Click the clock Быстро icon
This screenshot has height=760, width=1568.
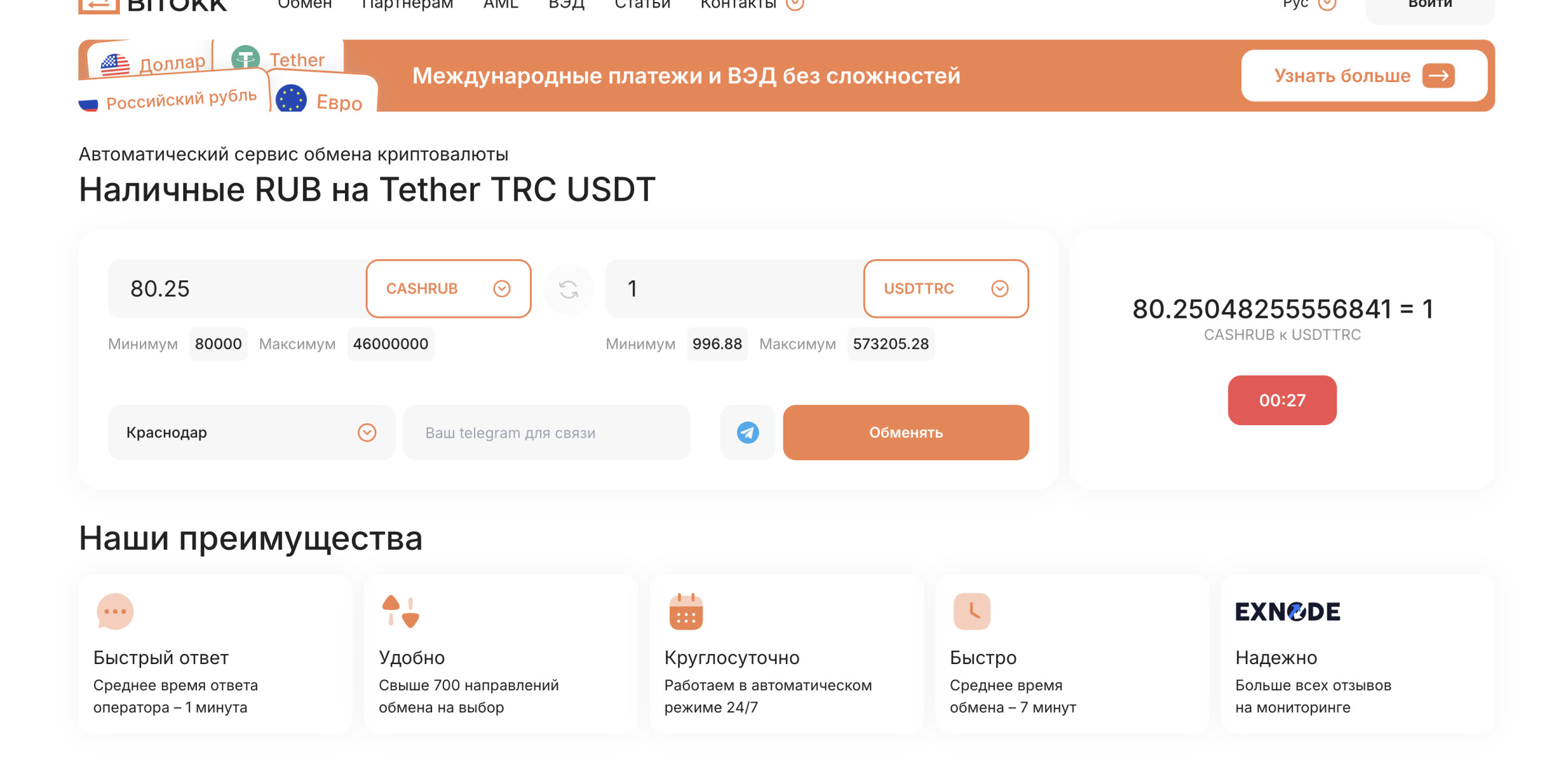pos(972,611)
